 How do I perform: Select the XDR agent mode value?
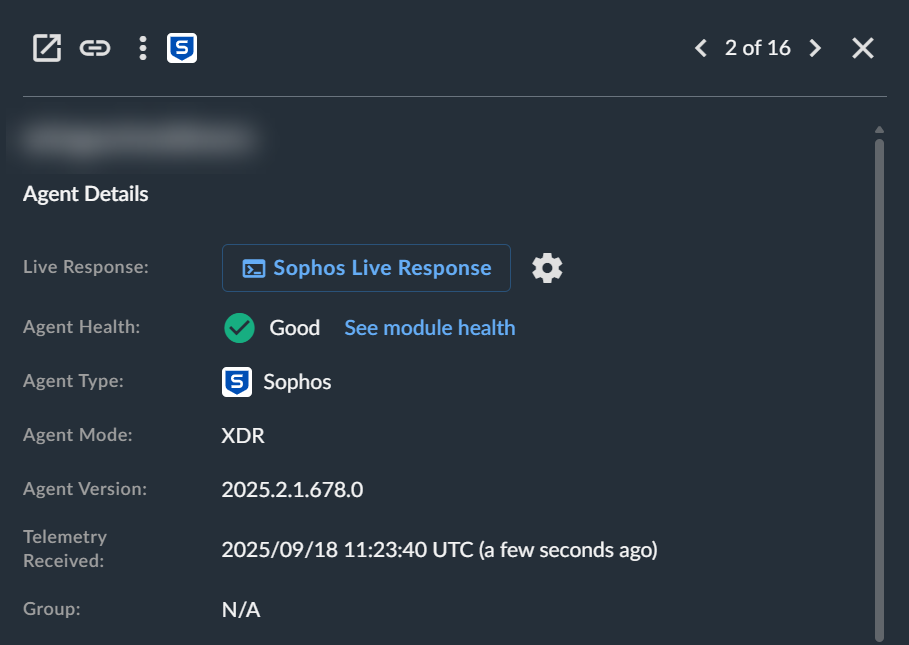coord(243,436)
